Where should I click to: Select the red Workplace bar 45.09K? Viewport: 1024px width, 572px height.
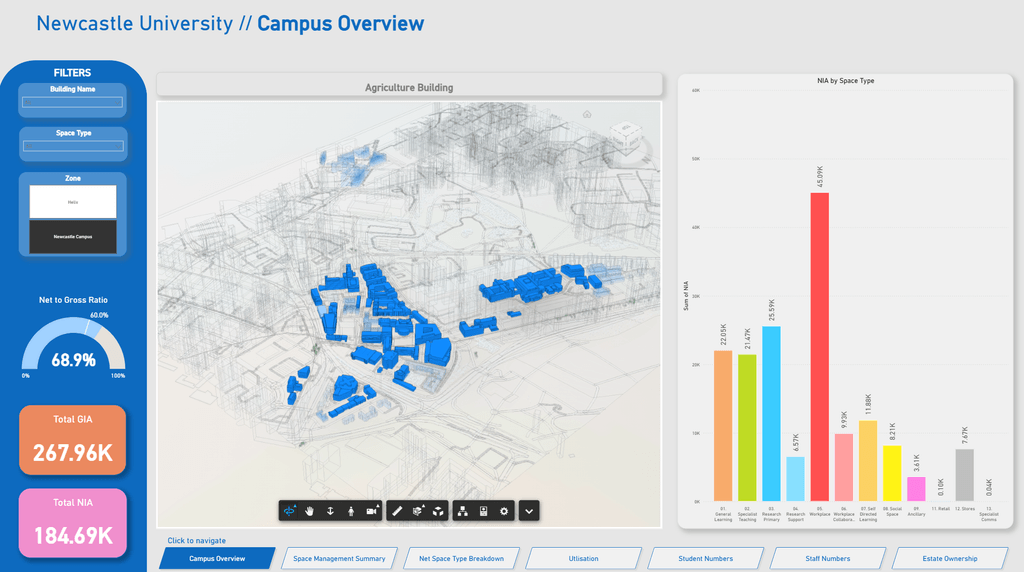click(820, 347)
